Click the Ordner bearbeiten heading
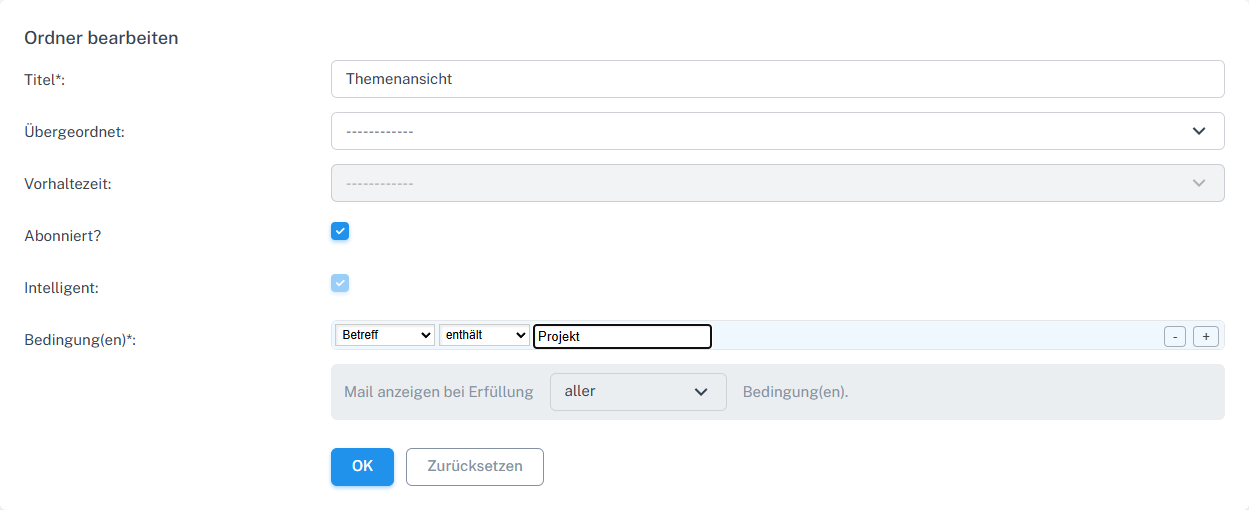 pos(101,39)
